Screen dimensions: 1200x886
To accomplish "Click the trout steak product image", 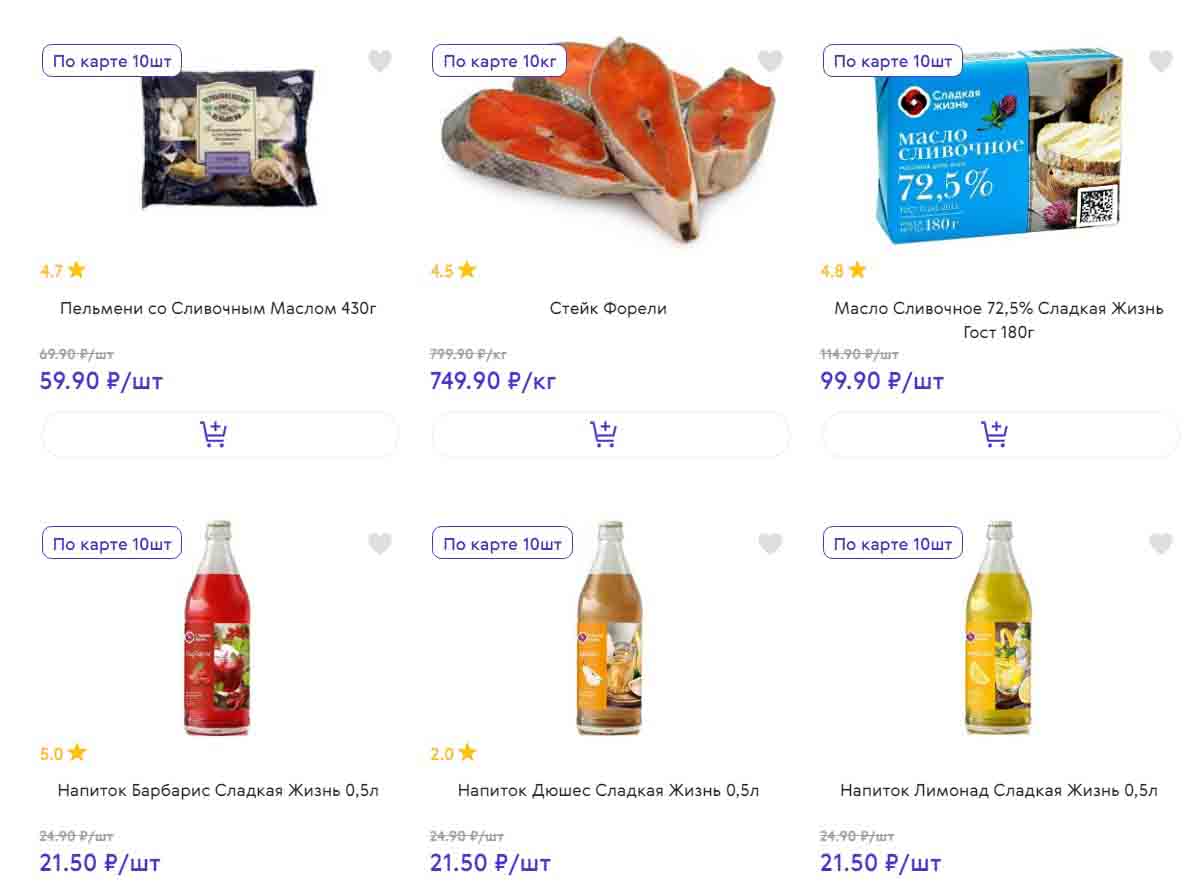I will point(610,140).
